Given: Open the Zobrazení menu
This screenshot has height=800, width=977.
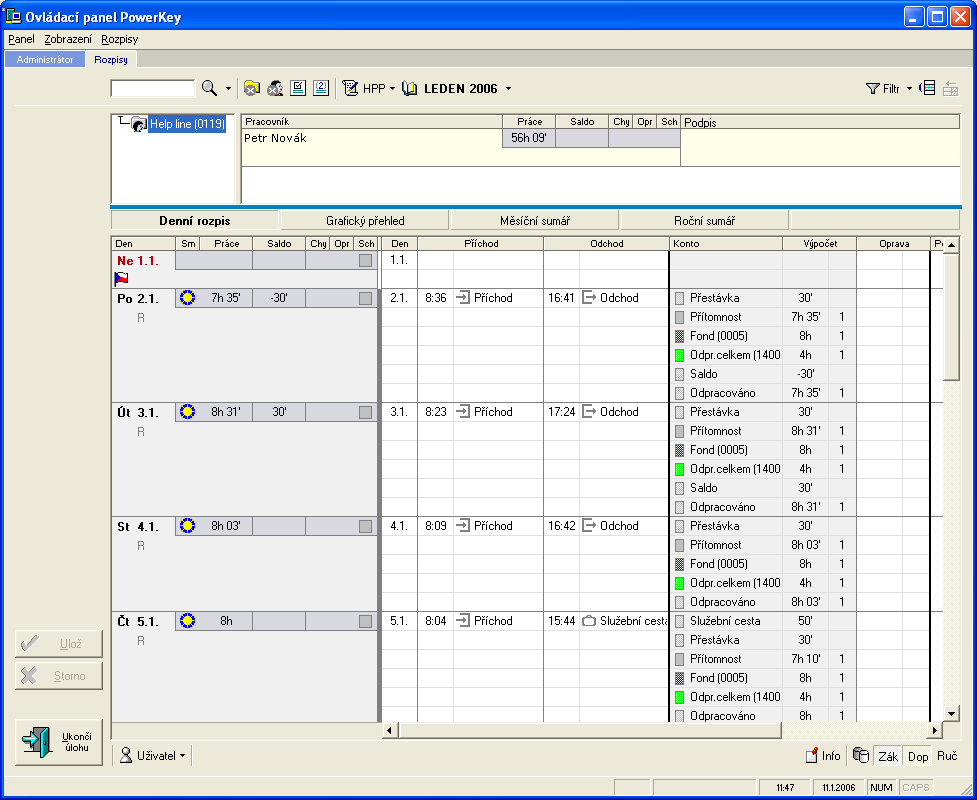Looking at the screenshot, I should click(68, 39).
